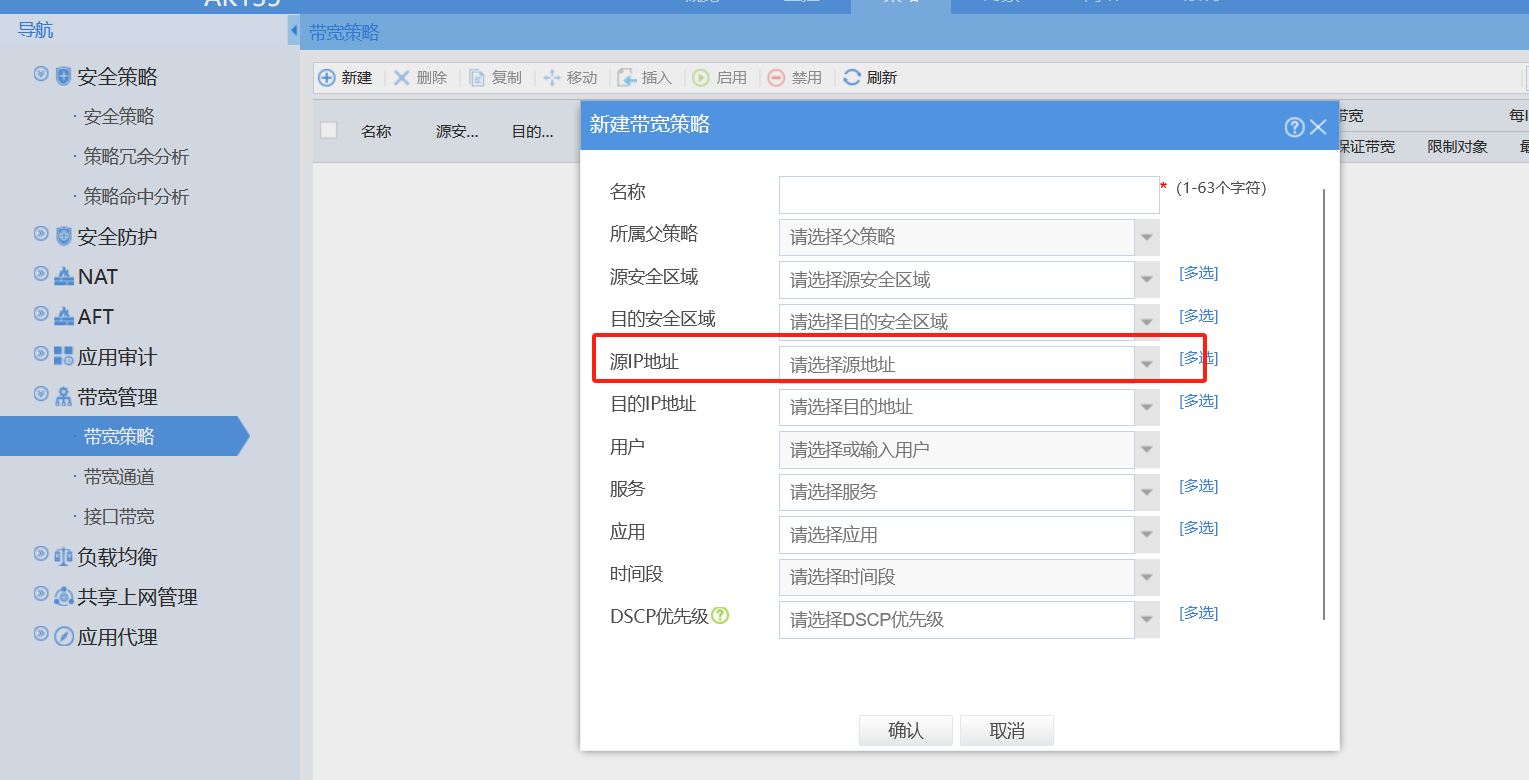Click the compass icon beside 应用代理
This screenshot has height=780, width=1529.
pyautogui.click(x=64, y=636)
